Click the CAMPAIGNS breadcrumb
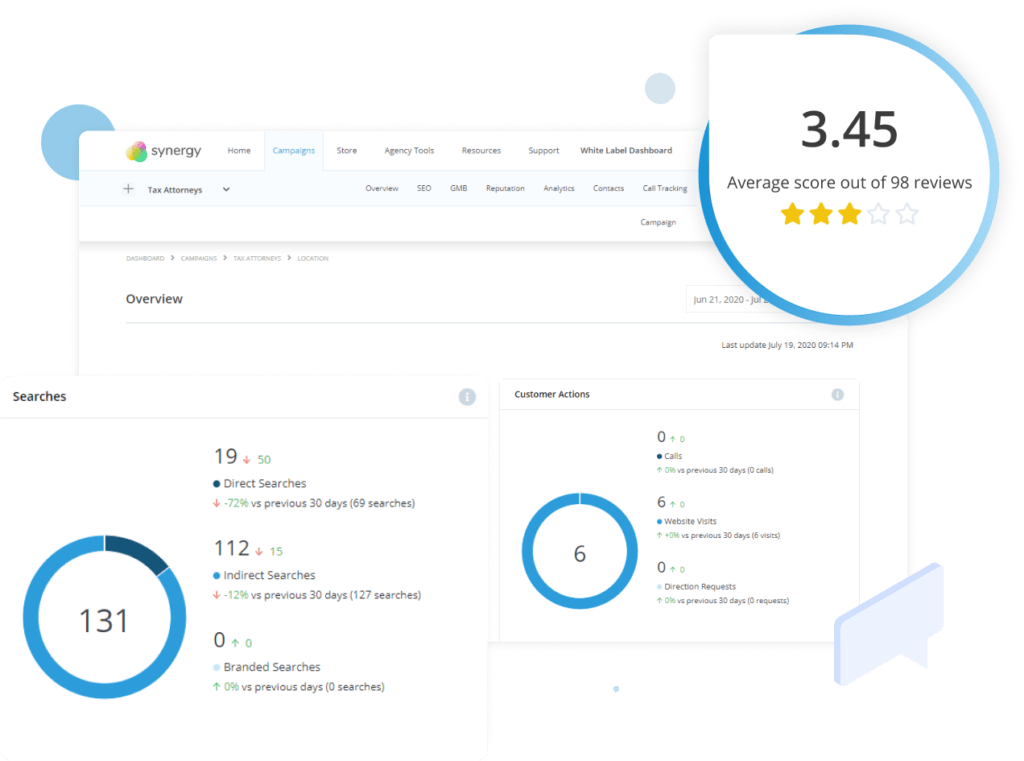 click(199, 259)
